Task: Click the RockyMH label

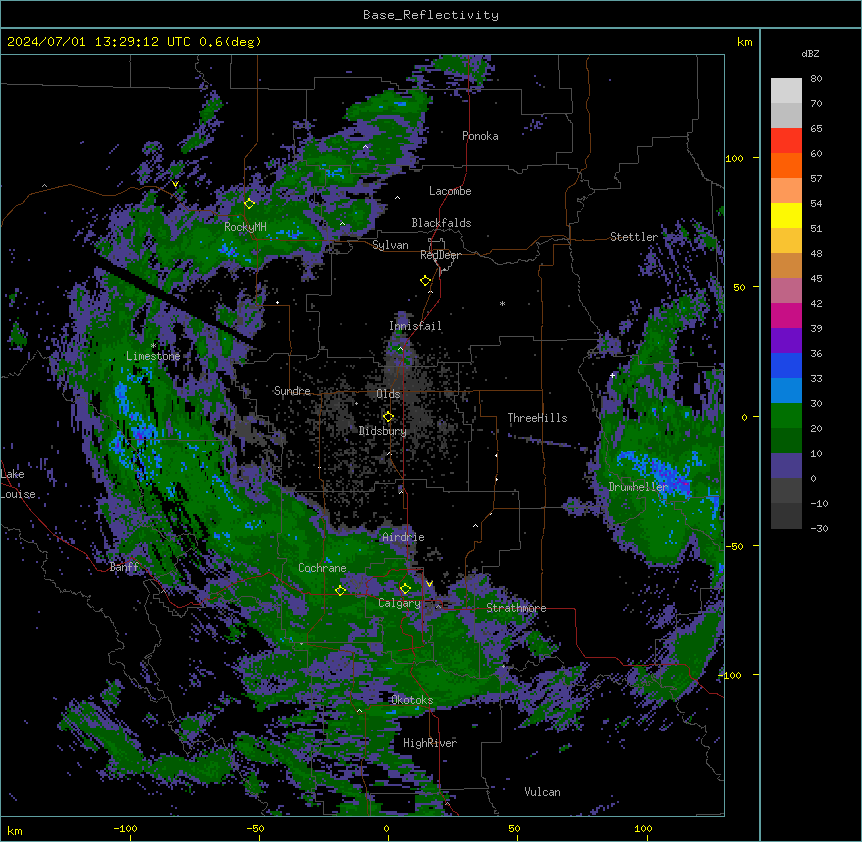Action: click(x=245, y=227)
